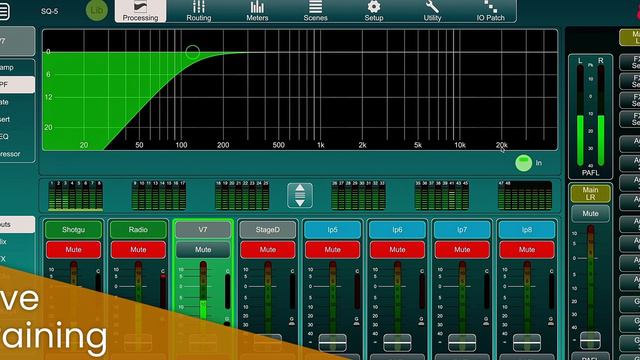640x360 pixels.
Task: Select the Ip7 channel name
Action: (462, 230)
